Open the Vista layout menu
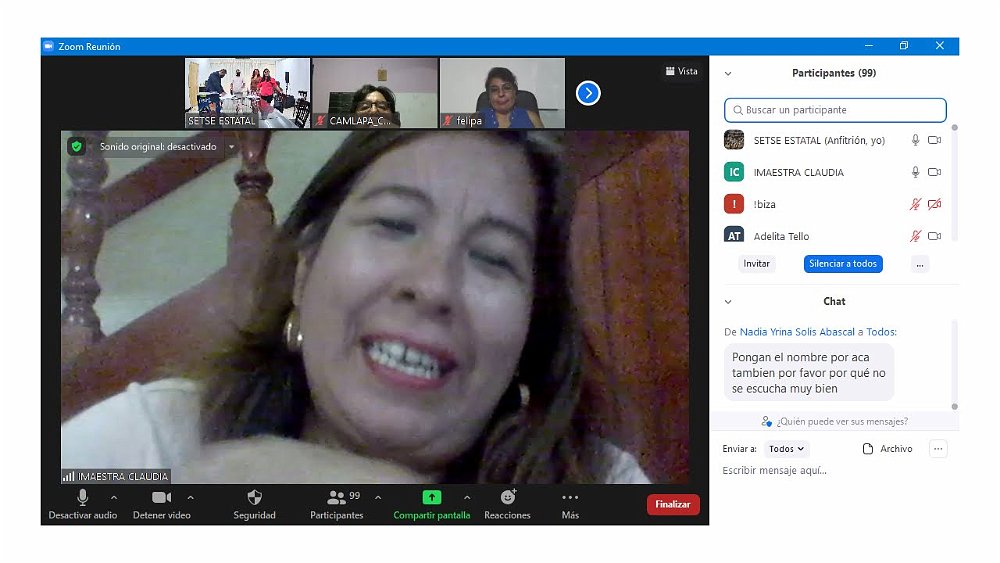The width and height of the screenshot is (1000, 563). click(x=681, y=71)
